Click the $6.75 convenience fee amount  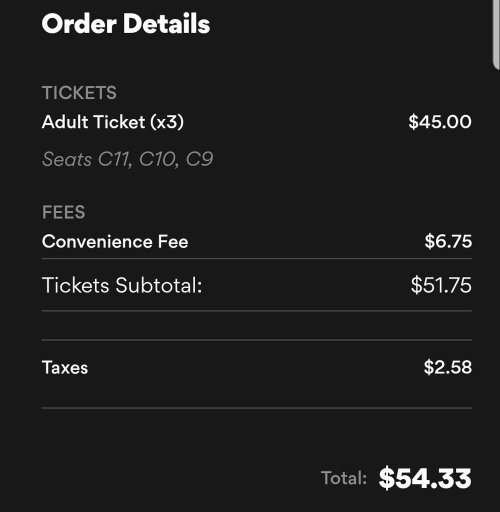(x=448, y=241)
